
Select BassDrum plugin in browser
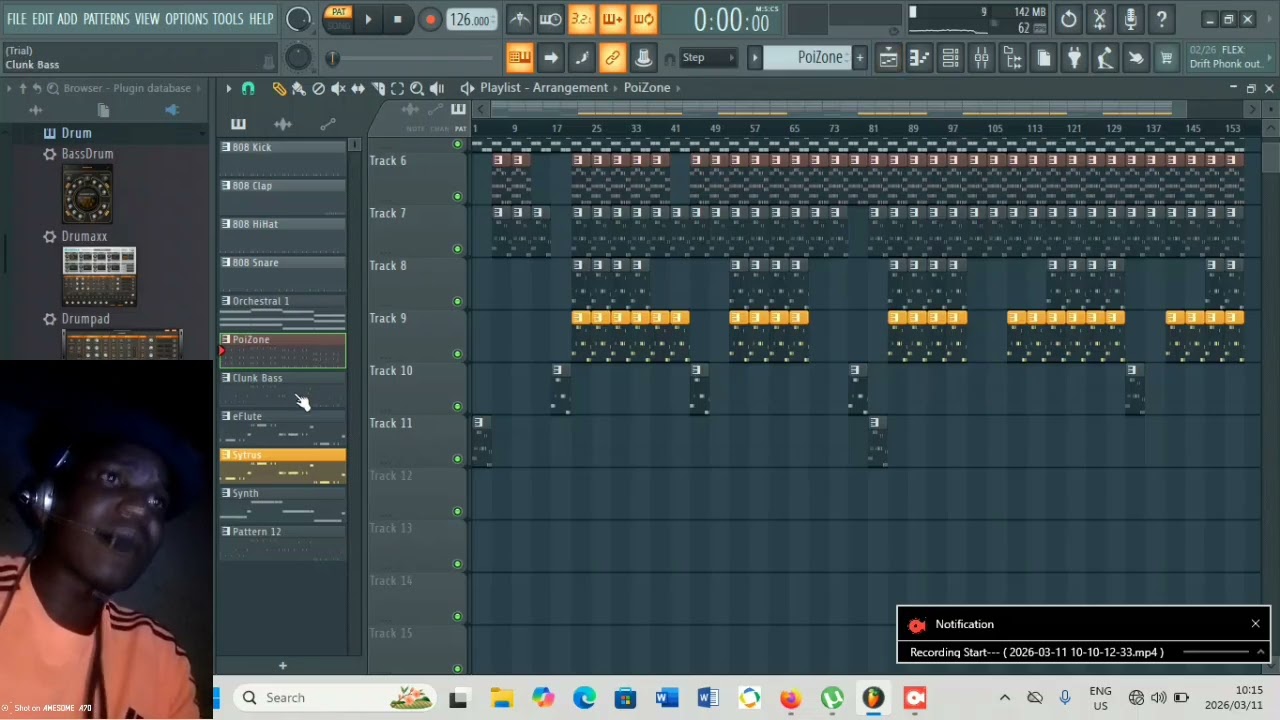tap(87, 154)
